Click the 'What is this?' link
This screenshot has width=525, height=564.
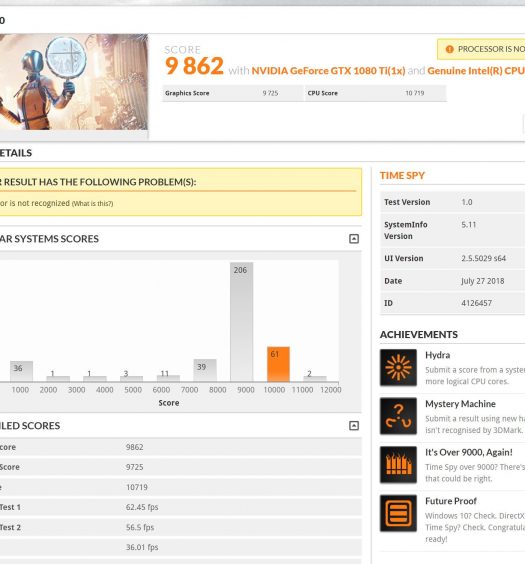click(92, 204)
